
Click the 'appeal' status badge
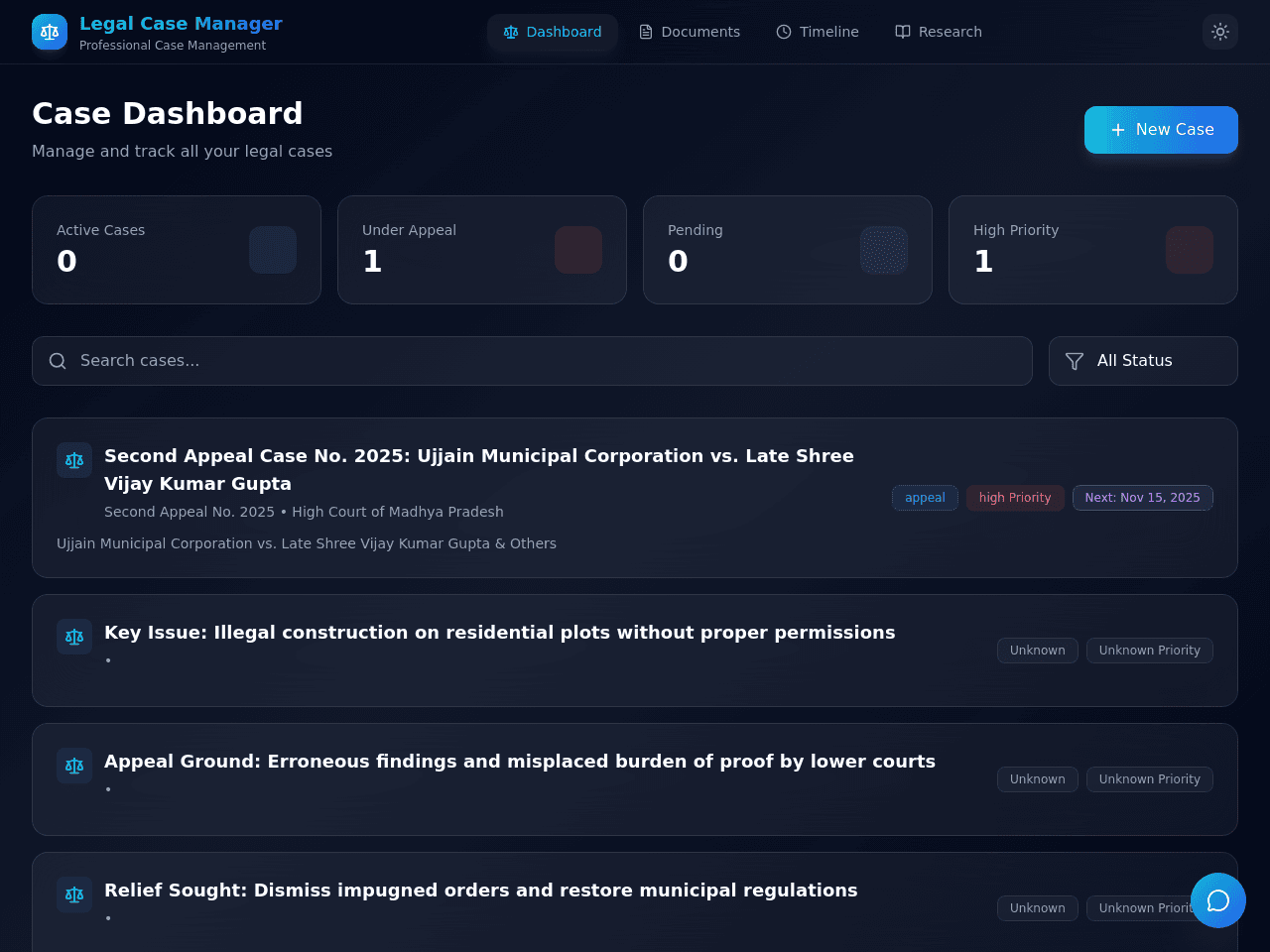tap(925, 498)
